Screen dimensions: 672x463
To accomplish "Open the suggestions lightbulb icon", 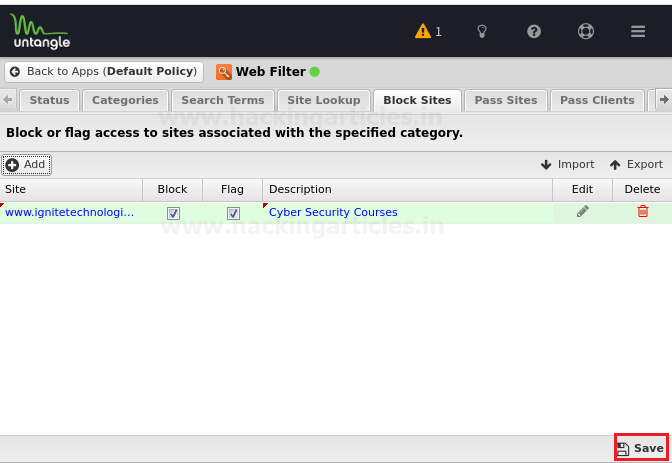I will click(482, 31).
